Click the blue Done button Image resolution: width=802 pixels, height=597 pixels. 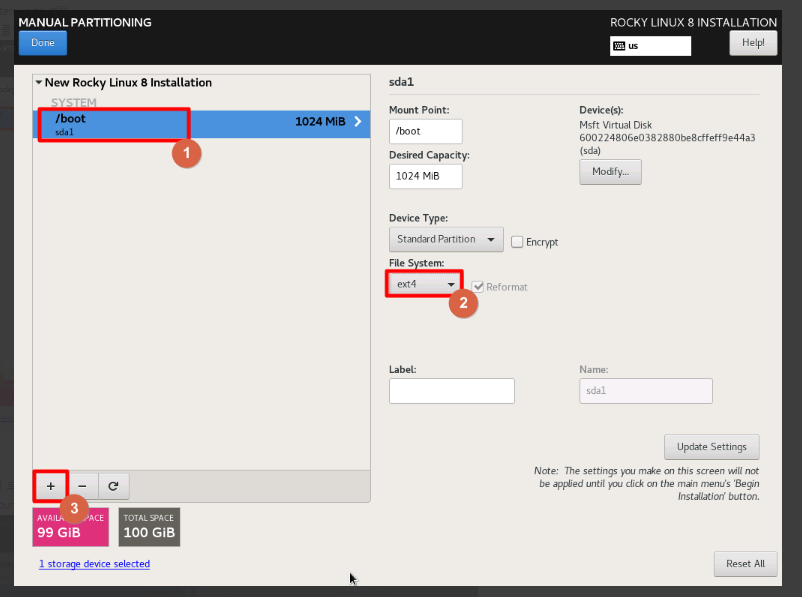(43, 43)
